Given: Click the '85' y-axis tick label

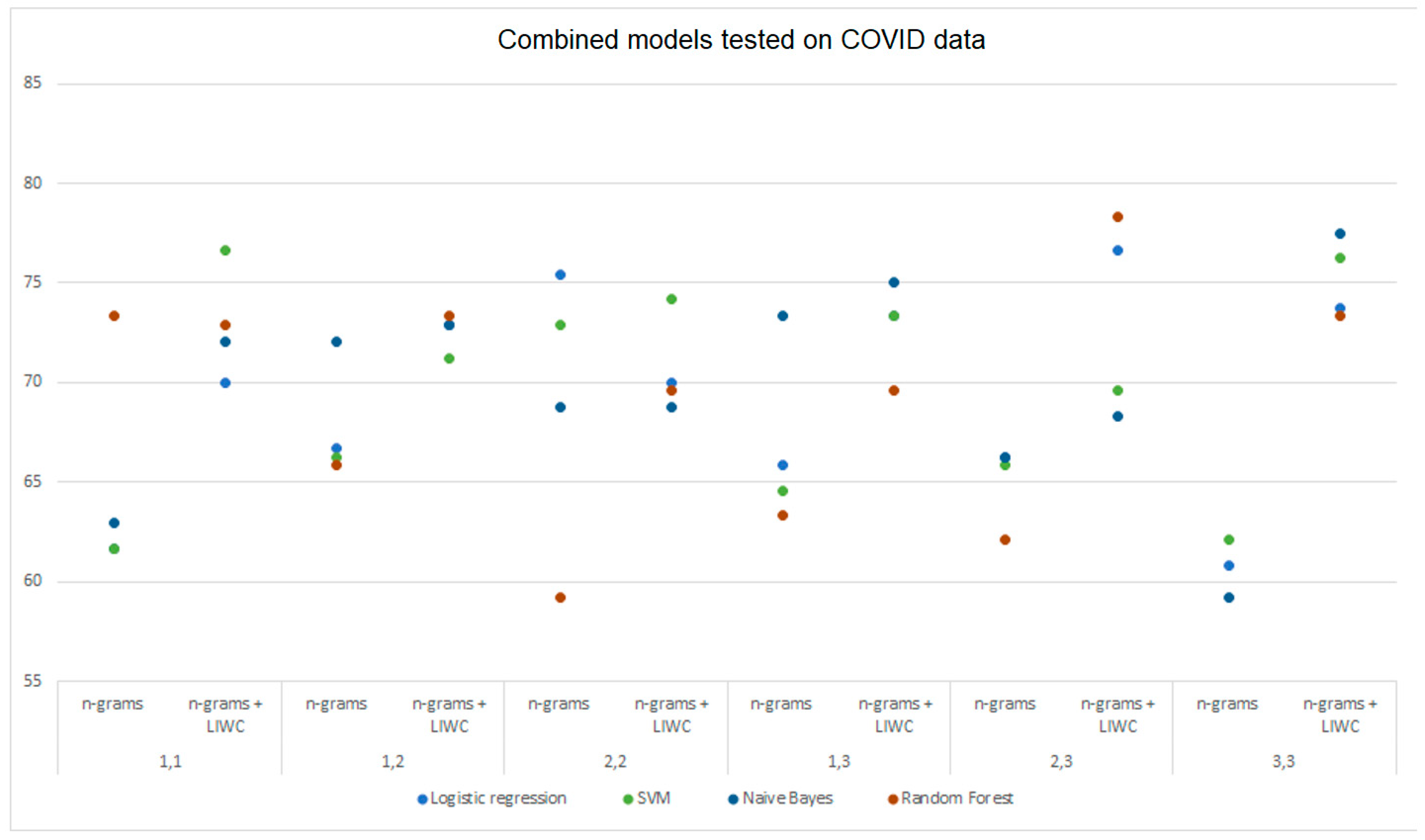Looking at the screenshot, I should point(33,83).
